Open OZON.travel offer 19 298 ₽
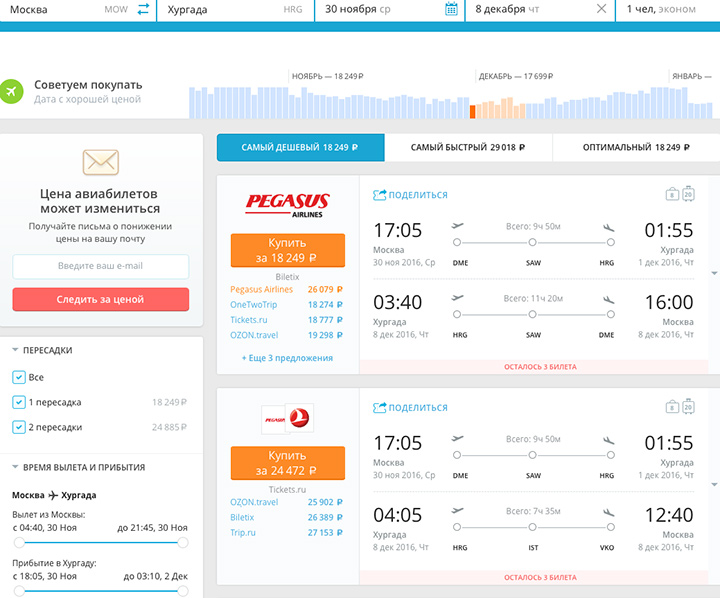Image resolution: width=720 pixels, height=598 pixels. click(287, 335)
